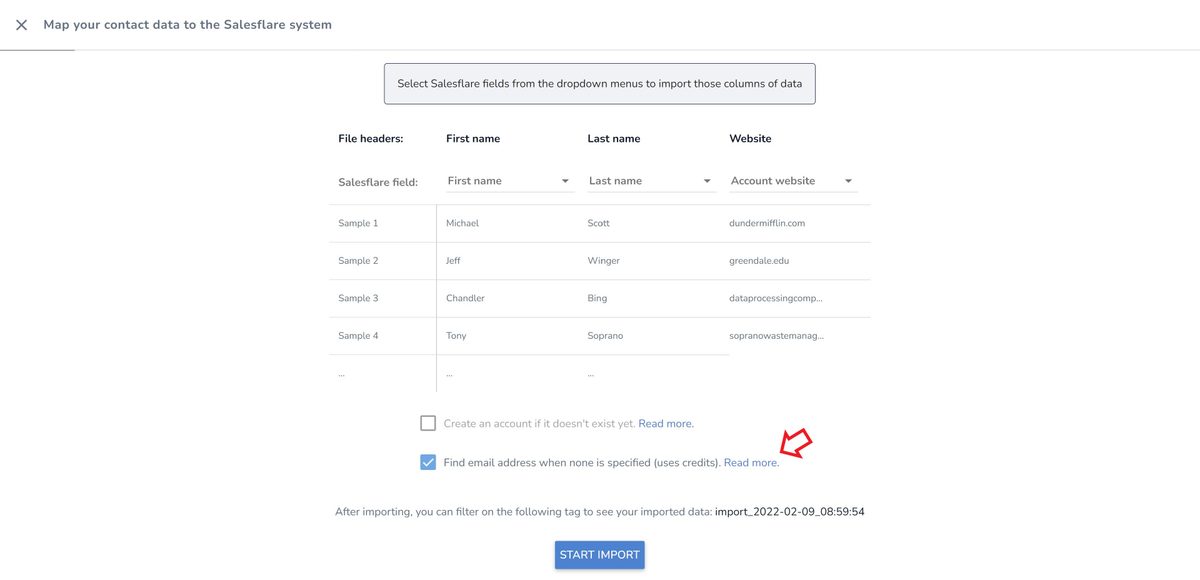The image size is (1200, 580).
Task: Enable Create an account if it doesn't exist checkbox
Action: point(428,423)
